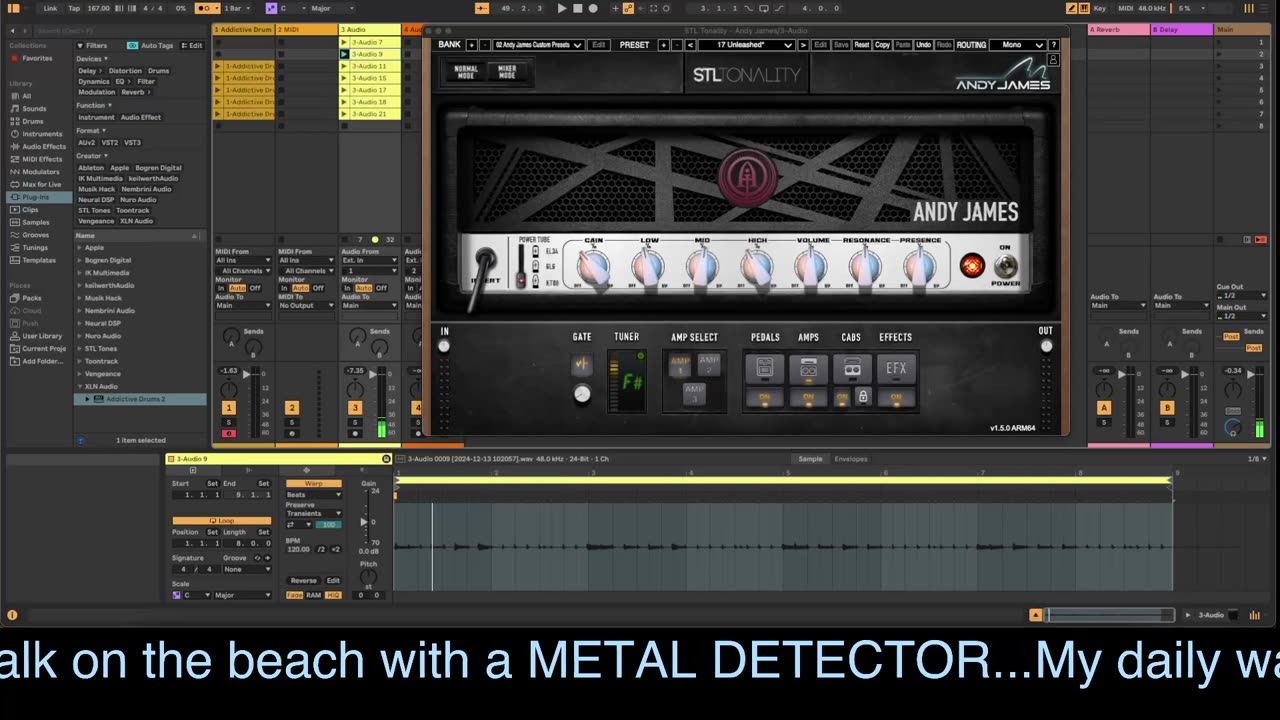
Task: Open Packs under Places
Action: click(x=32, y=298)
